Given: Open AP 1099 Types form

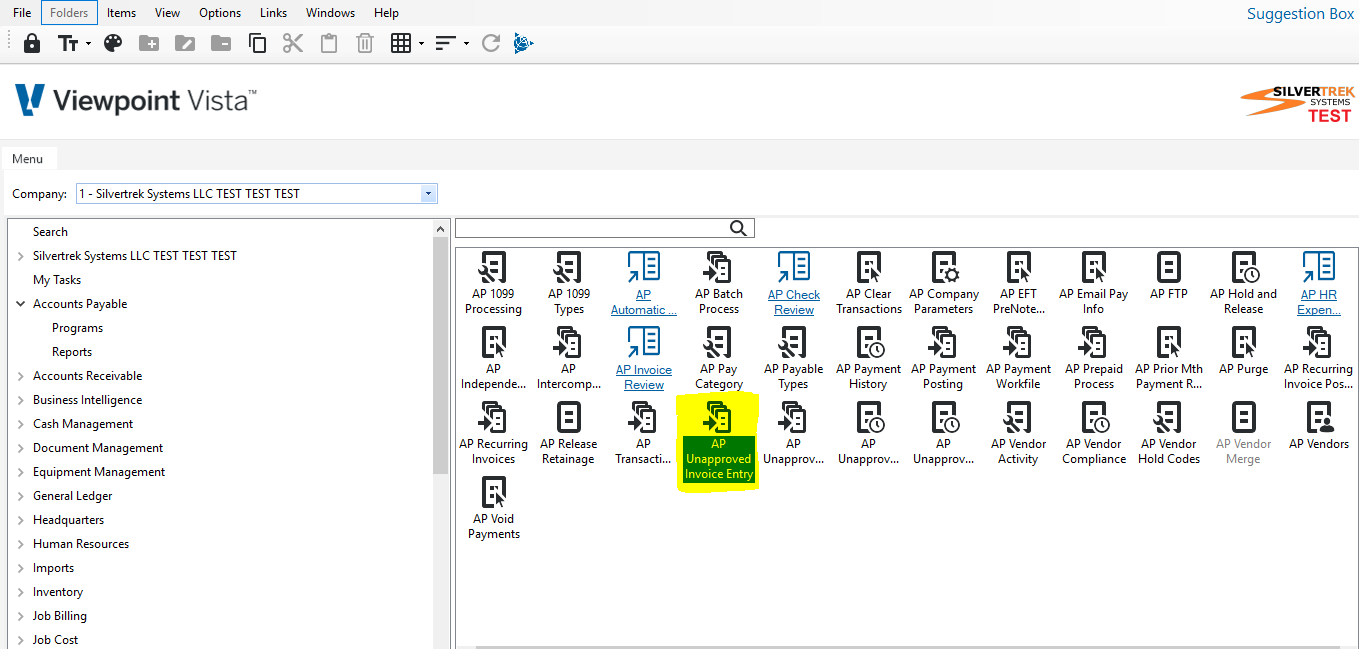Looking at the screenshot, I should [568, 283].
